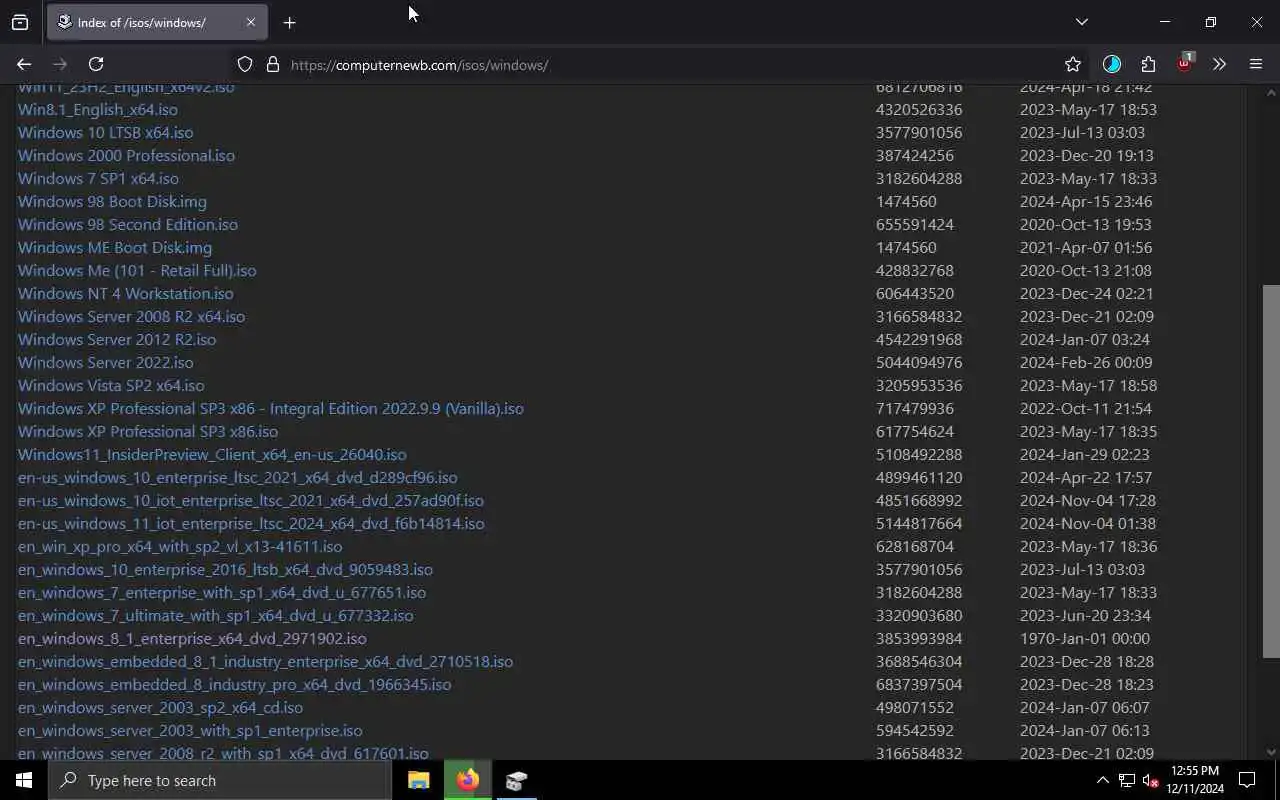Download en_windows_embedded_8_industry_pro iso
This screenshot has height=800, width=1280.
point(234,684)
